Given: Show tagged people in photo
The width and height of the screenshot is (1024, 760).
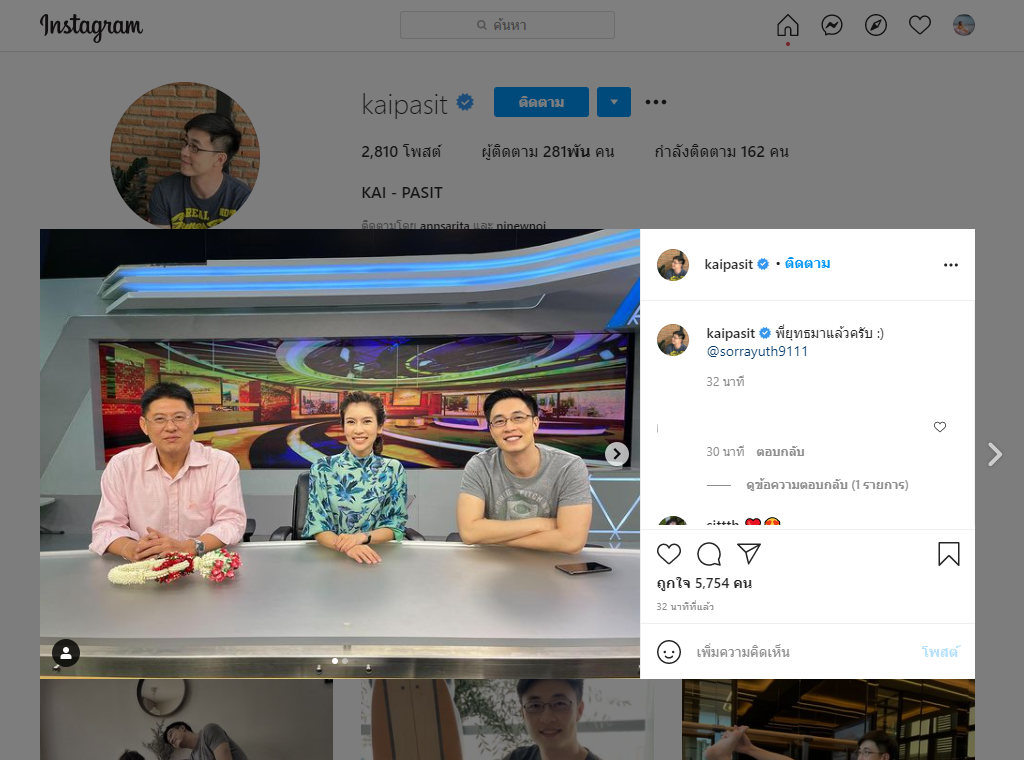Looking at the screenshot, I should (x=66, y=653).
